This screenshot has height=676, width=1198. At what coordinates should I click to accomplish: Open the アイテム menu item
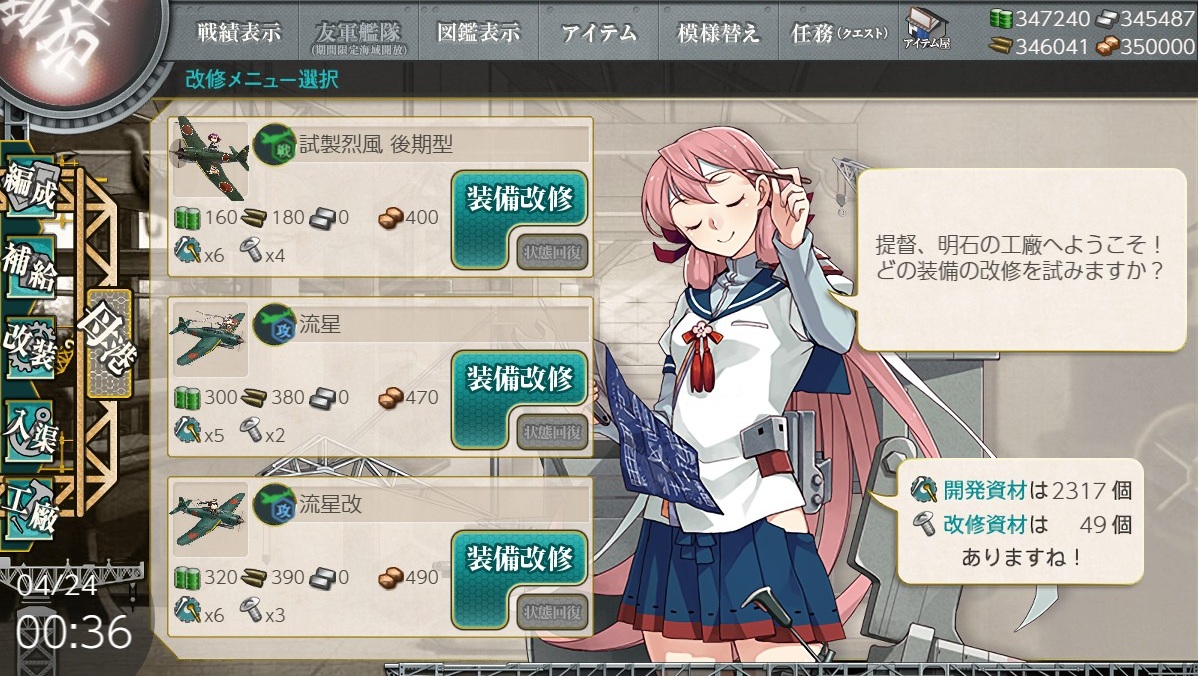click(598, 33)
